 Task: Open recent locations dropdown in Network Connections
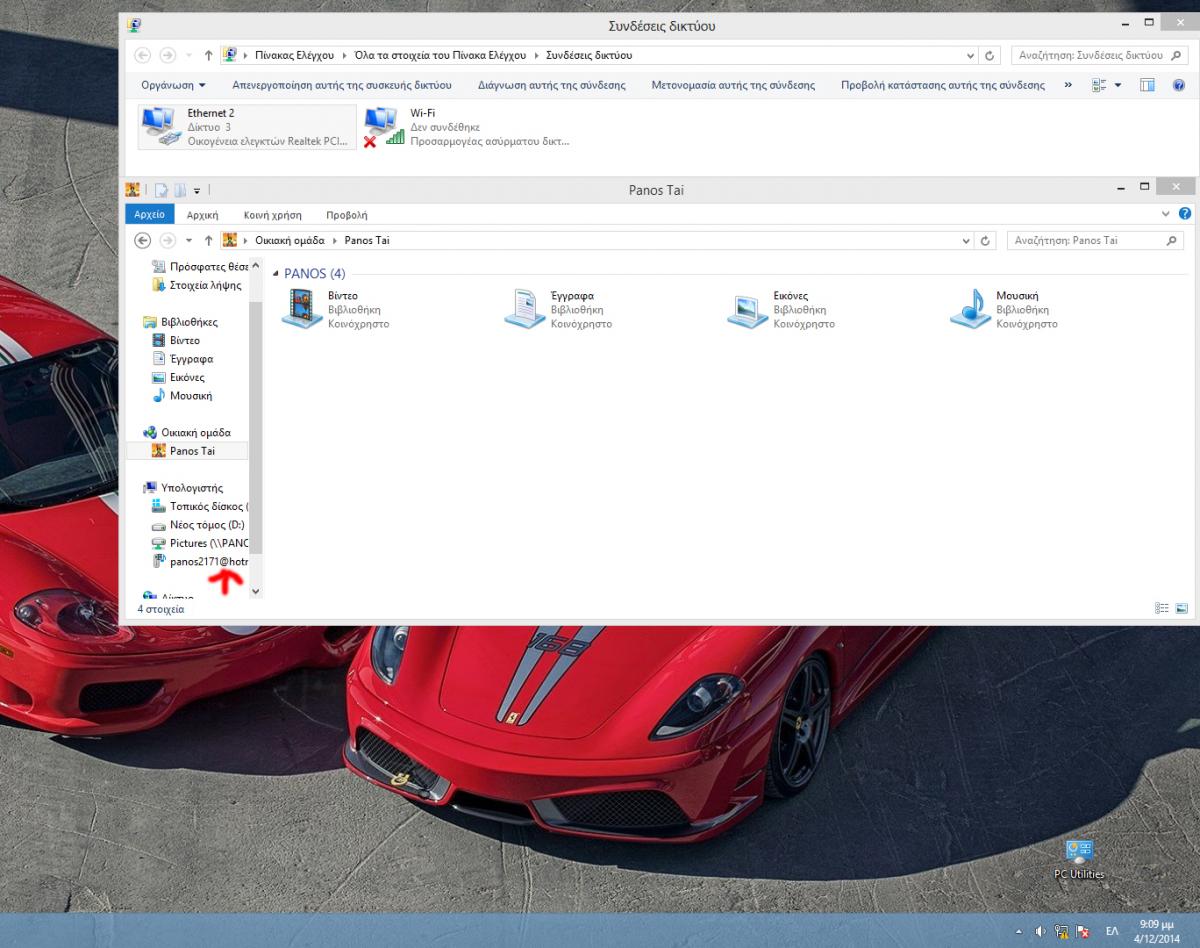(x=189, y=56)
